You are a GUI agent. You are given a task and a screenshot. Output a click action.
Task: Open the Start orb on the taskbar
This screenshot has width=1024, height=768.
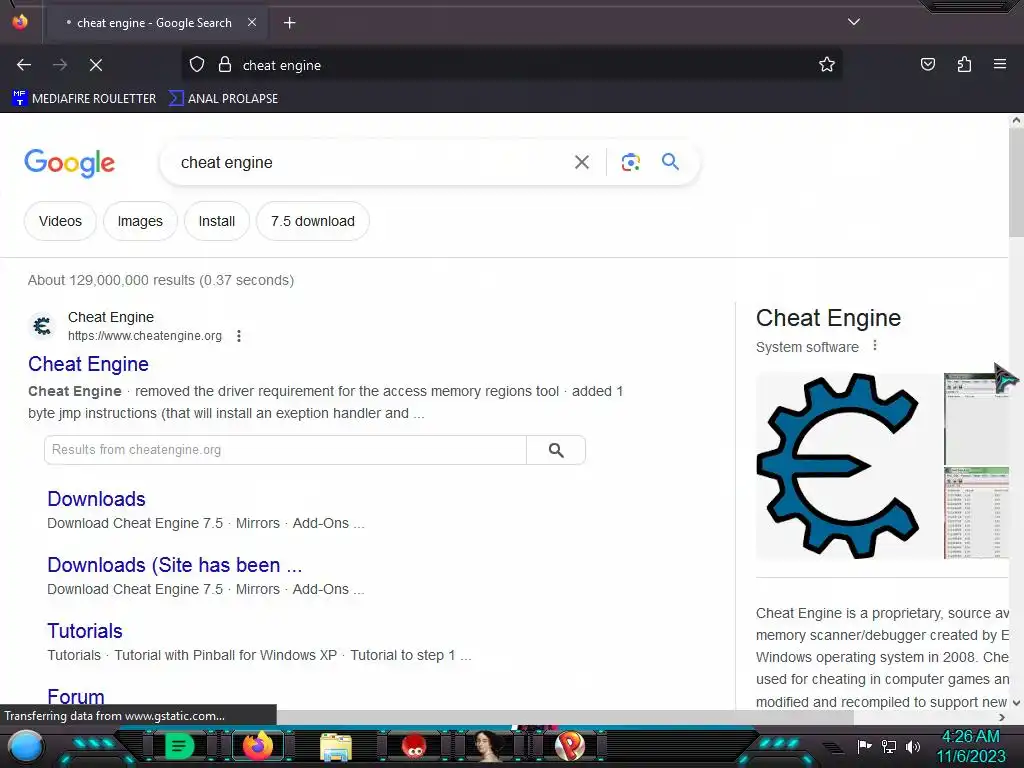pos(26,746)
